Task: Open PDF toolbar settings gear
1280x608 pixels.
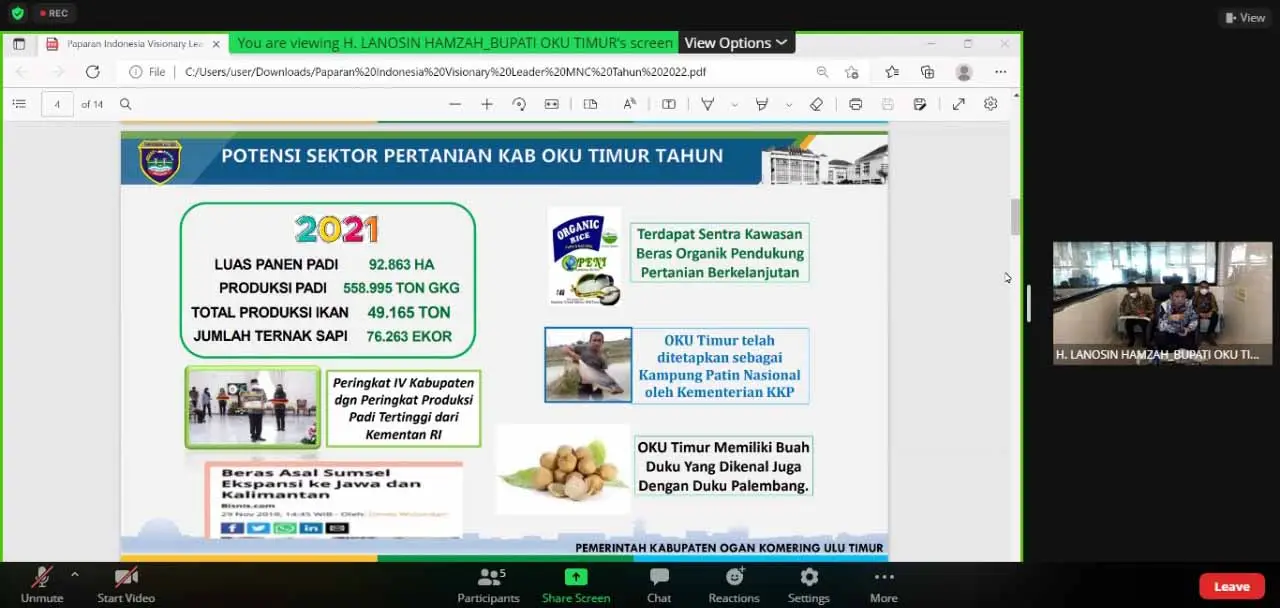Action: pyautogui.click(x=990, y=104)
